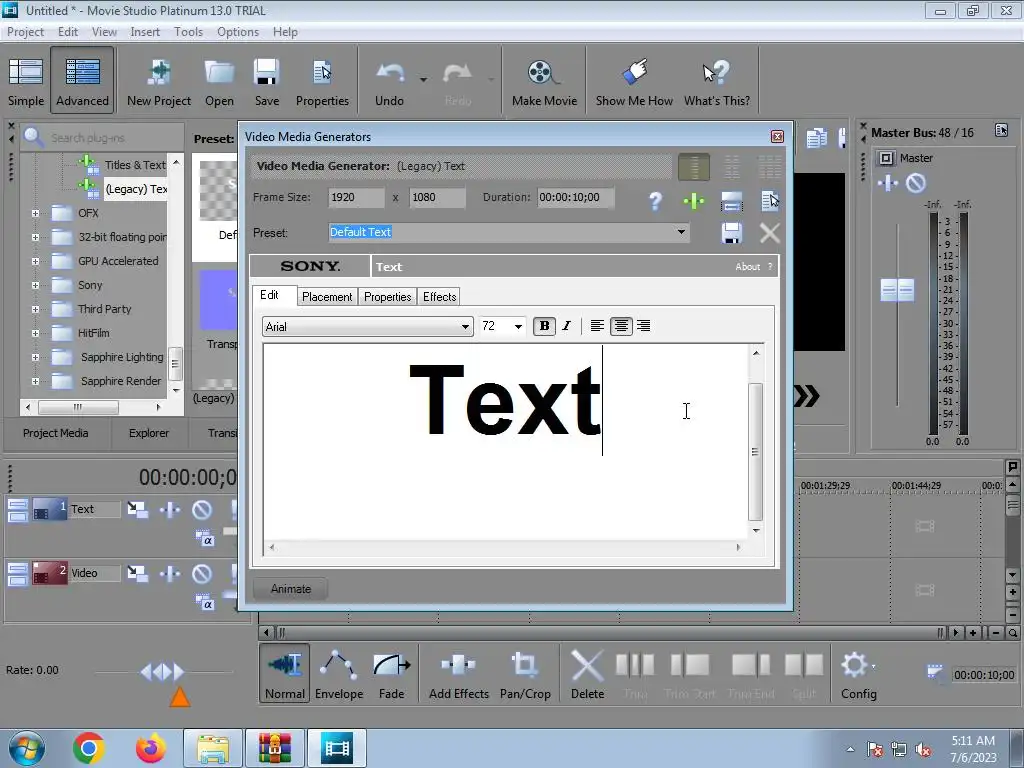
Task: Open project Properties from toolbar
Action: (x=322, y=81)
